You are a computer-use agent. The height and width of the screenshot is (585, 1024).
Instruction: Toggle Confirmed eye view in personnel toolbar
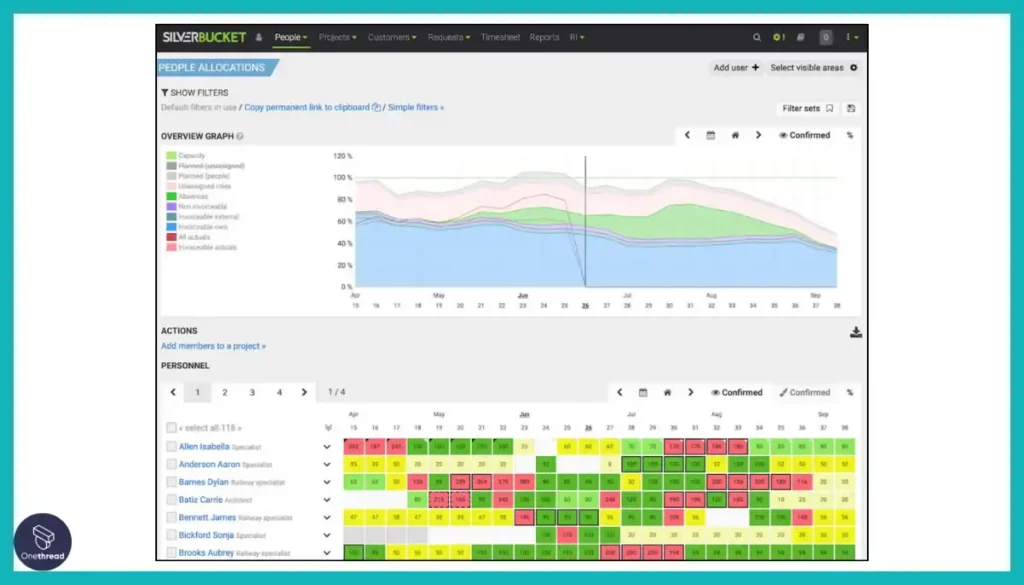click(737, 392)
